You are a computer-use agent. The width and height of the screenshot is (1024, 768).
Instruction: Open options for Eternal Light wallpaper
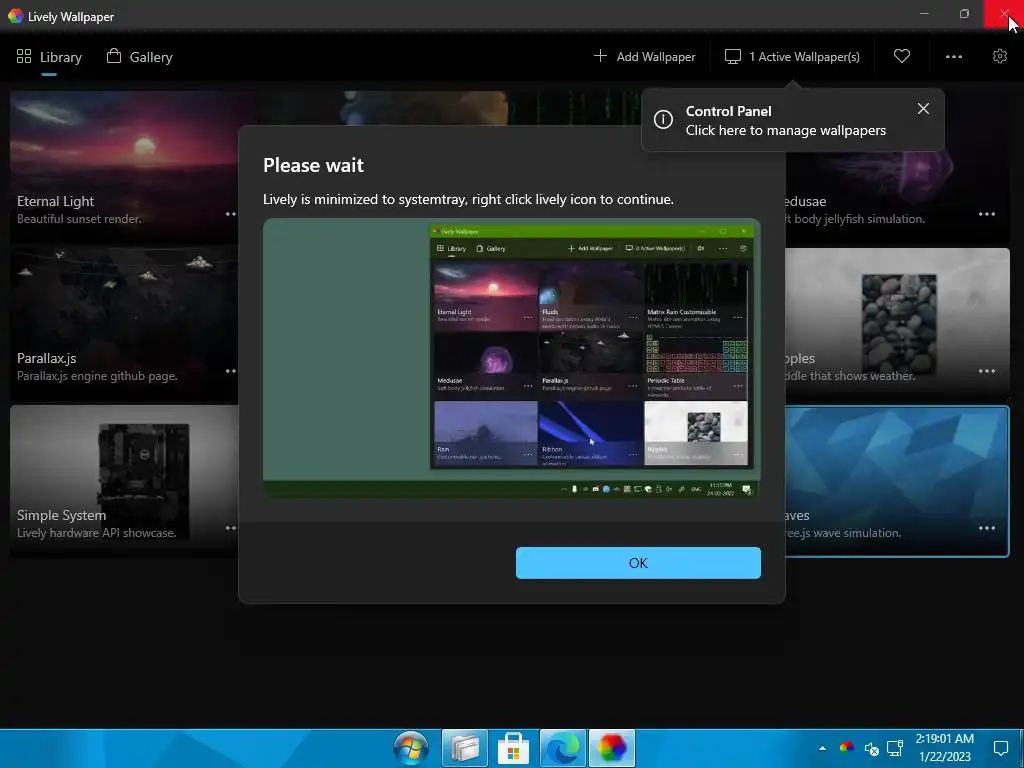coord(231,214)
